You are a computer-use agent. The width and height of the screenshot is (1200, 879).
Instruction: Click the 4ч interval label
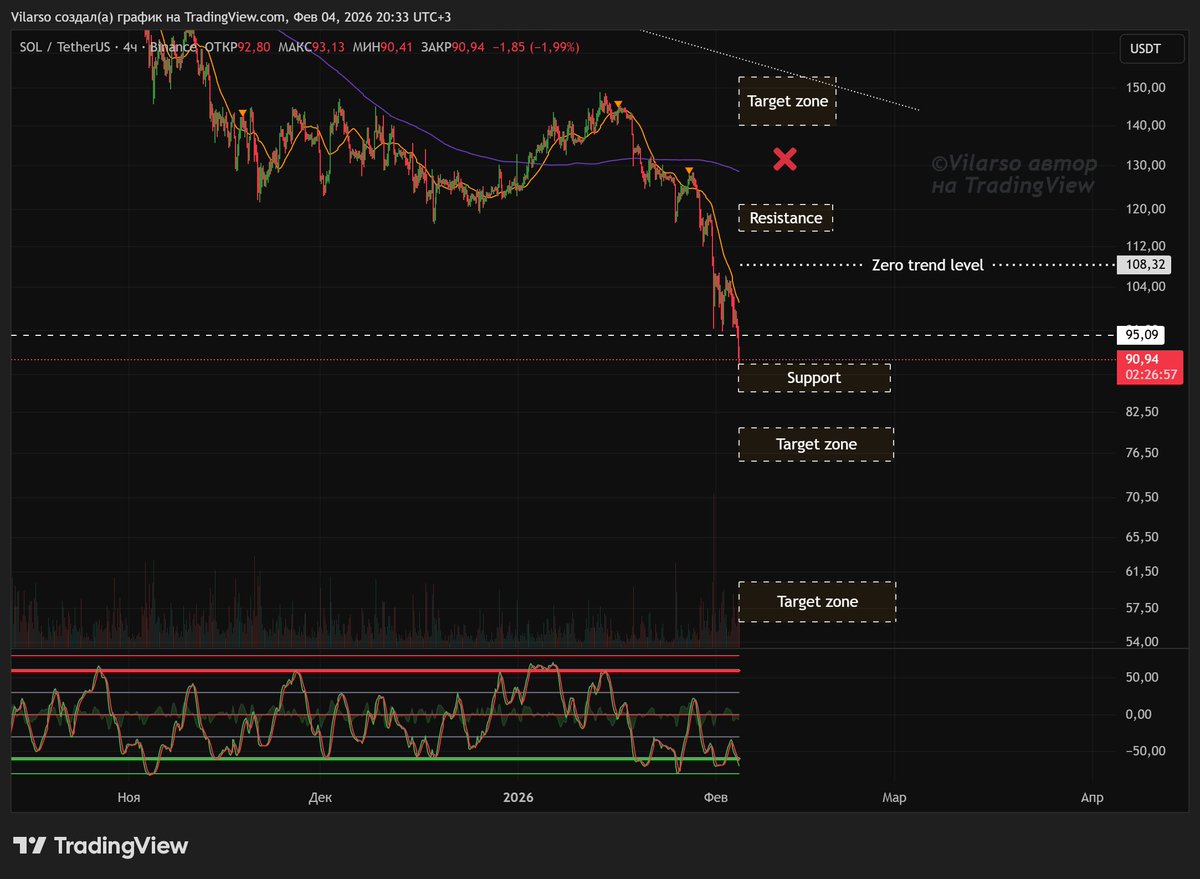(x=130, y=47)
